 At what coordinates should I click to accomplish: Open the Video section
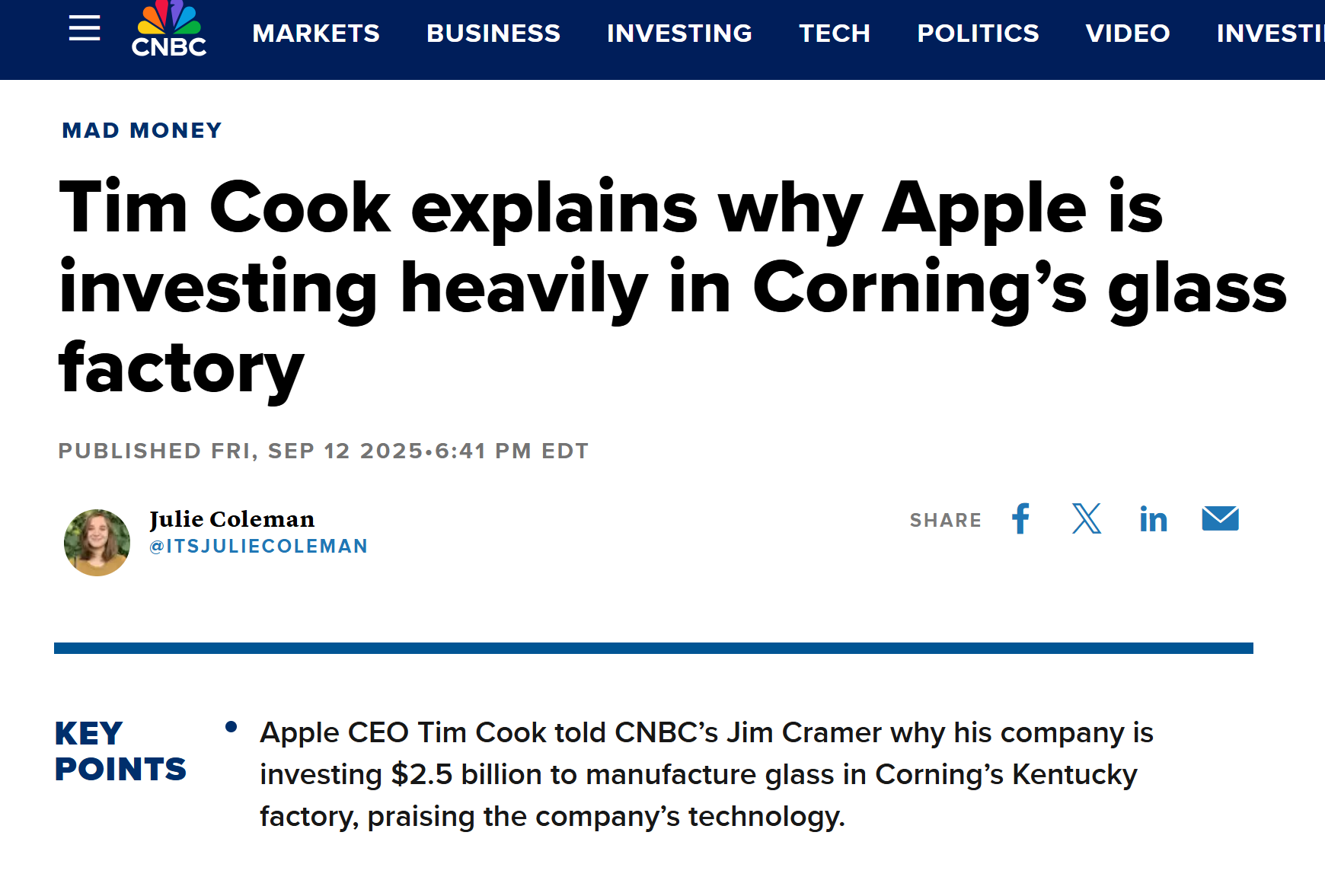(x=1128, y=33)
